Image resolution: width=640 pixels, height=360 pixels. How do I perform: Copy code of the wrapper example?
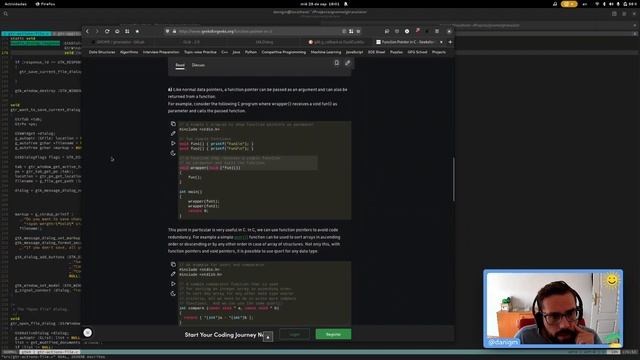click(173, 124)
